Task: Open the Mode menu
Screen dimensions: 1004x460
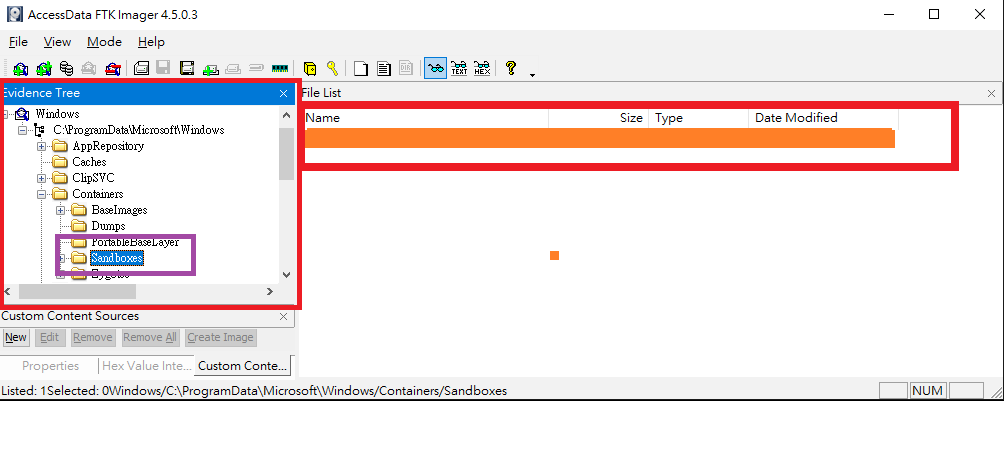Action: (x=104, y=42)
